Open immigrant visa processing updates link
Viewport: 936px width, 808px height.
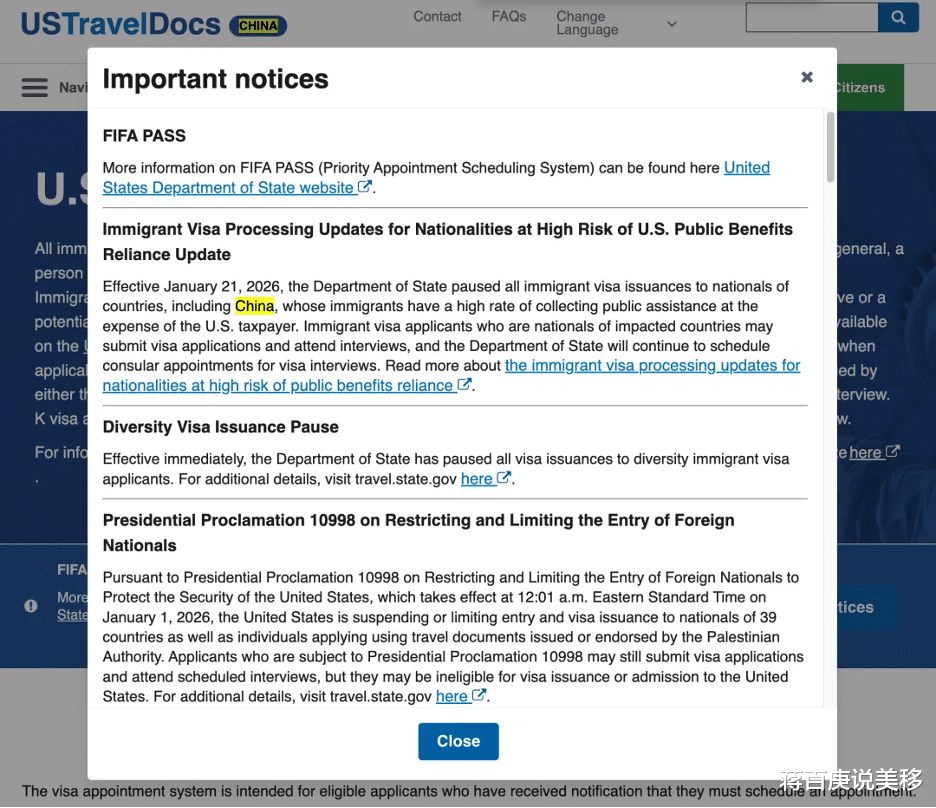click(x=451, y=375)
